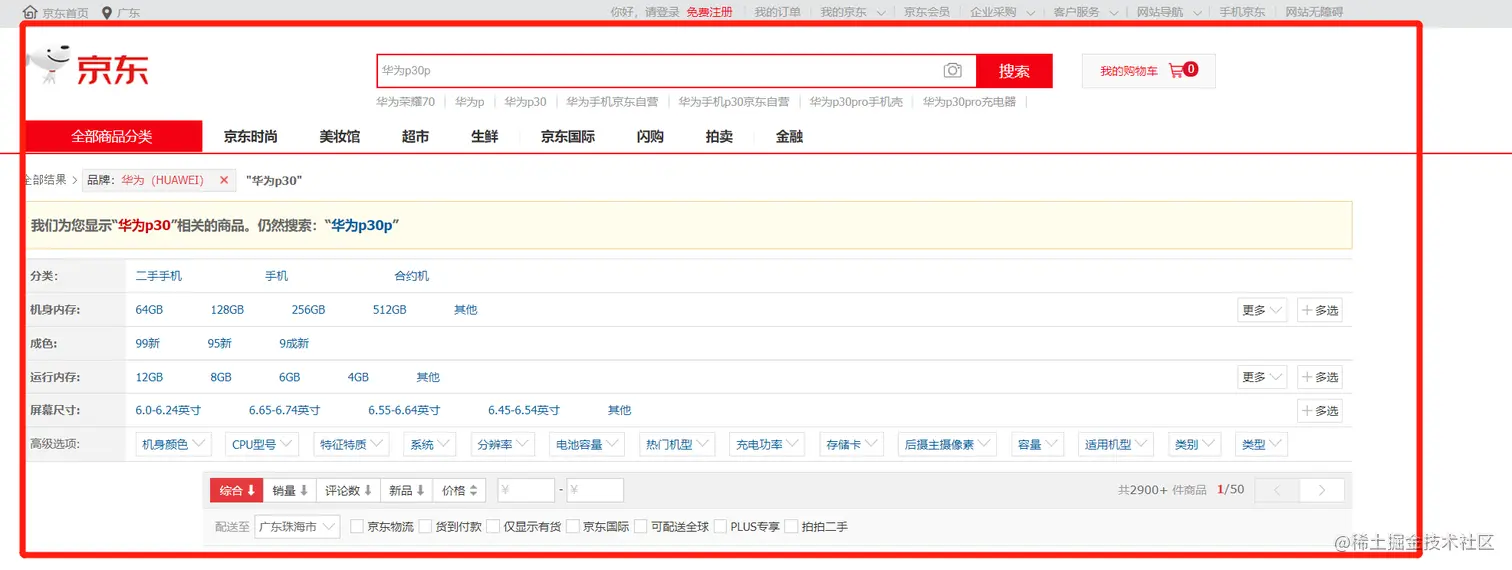Open the 广东珠海市 delivery location dropdown
Viewport: 1512px width, 570px height.
tap(297, 526)
